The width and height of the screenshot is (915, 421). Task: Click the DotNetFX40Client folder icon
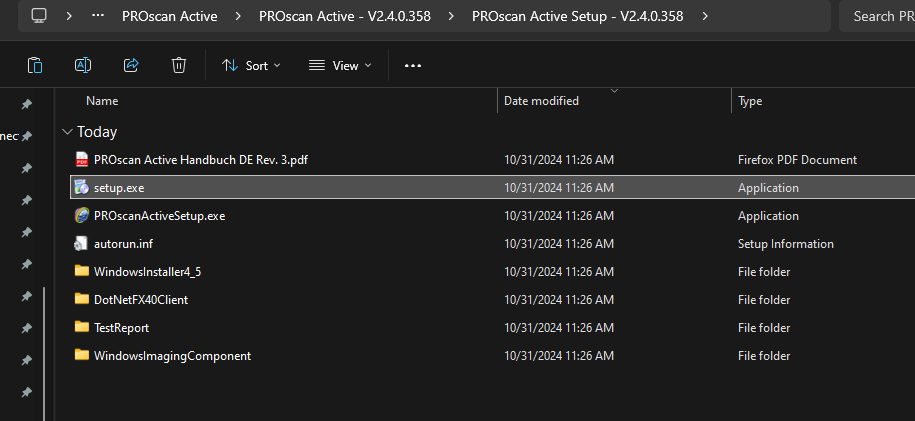(x=82, y=299)
